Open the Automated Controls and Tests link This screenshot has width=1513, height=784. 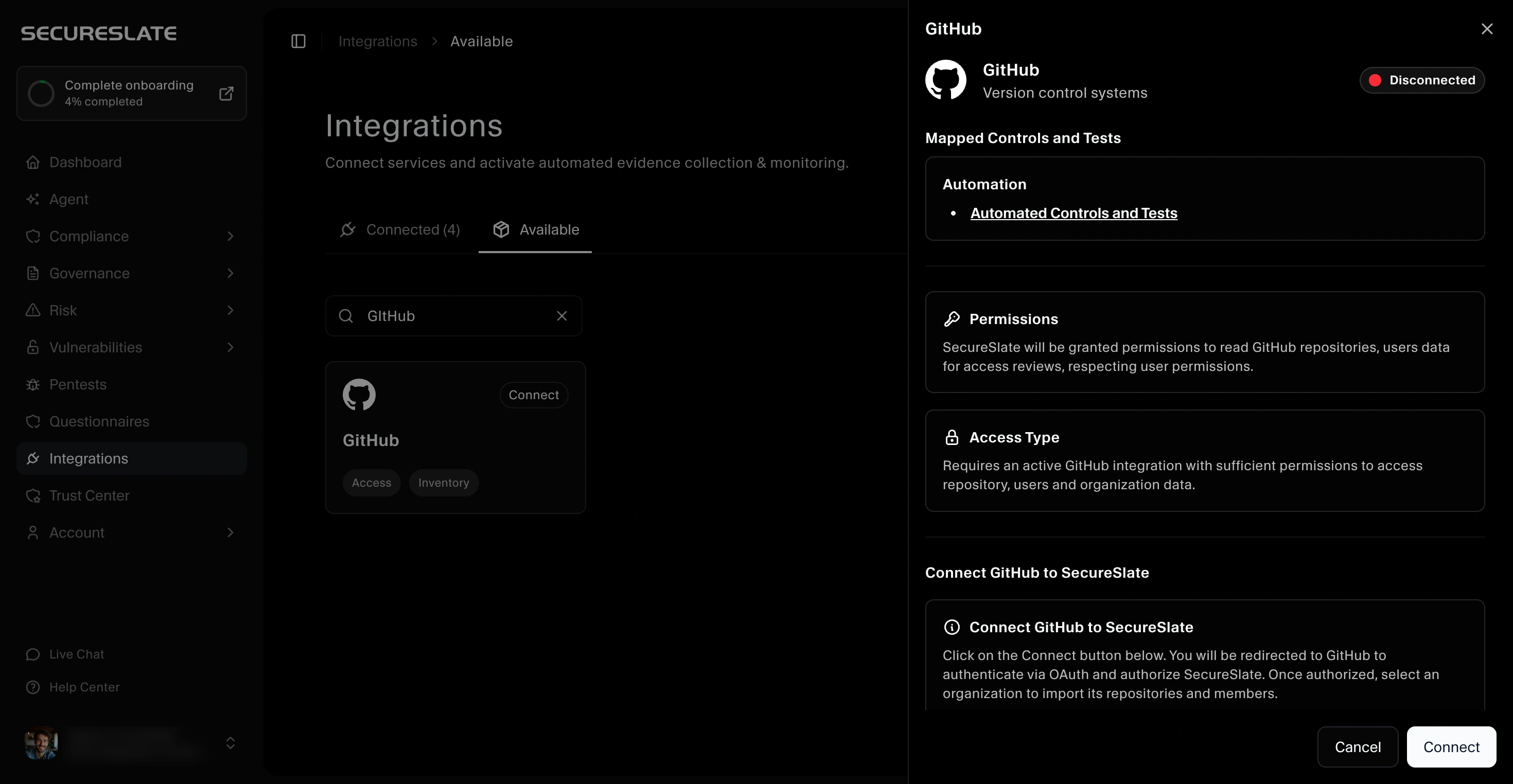click(x=1074, y=213)
